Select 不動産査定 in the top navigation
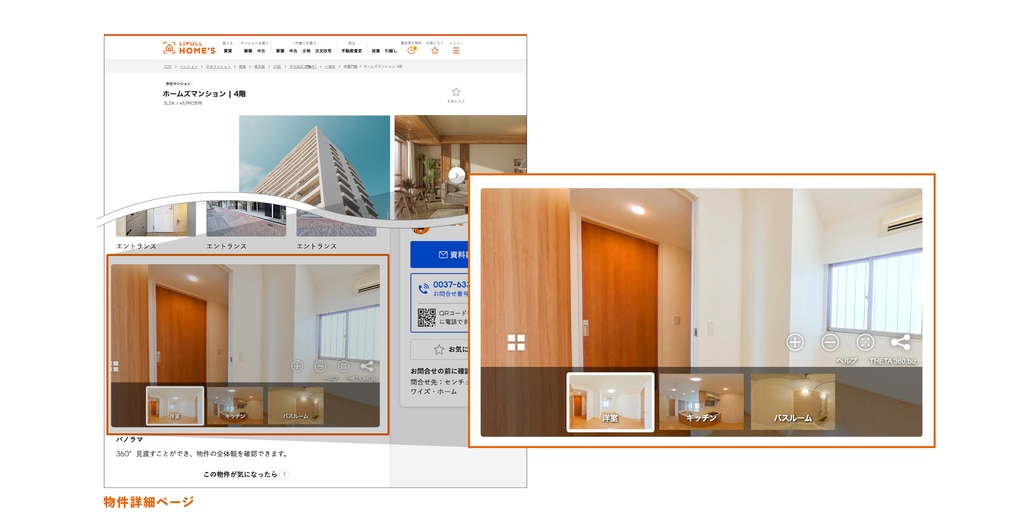 (351, 50)
